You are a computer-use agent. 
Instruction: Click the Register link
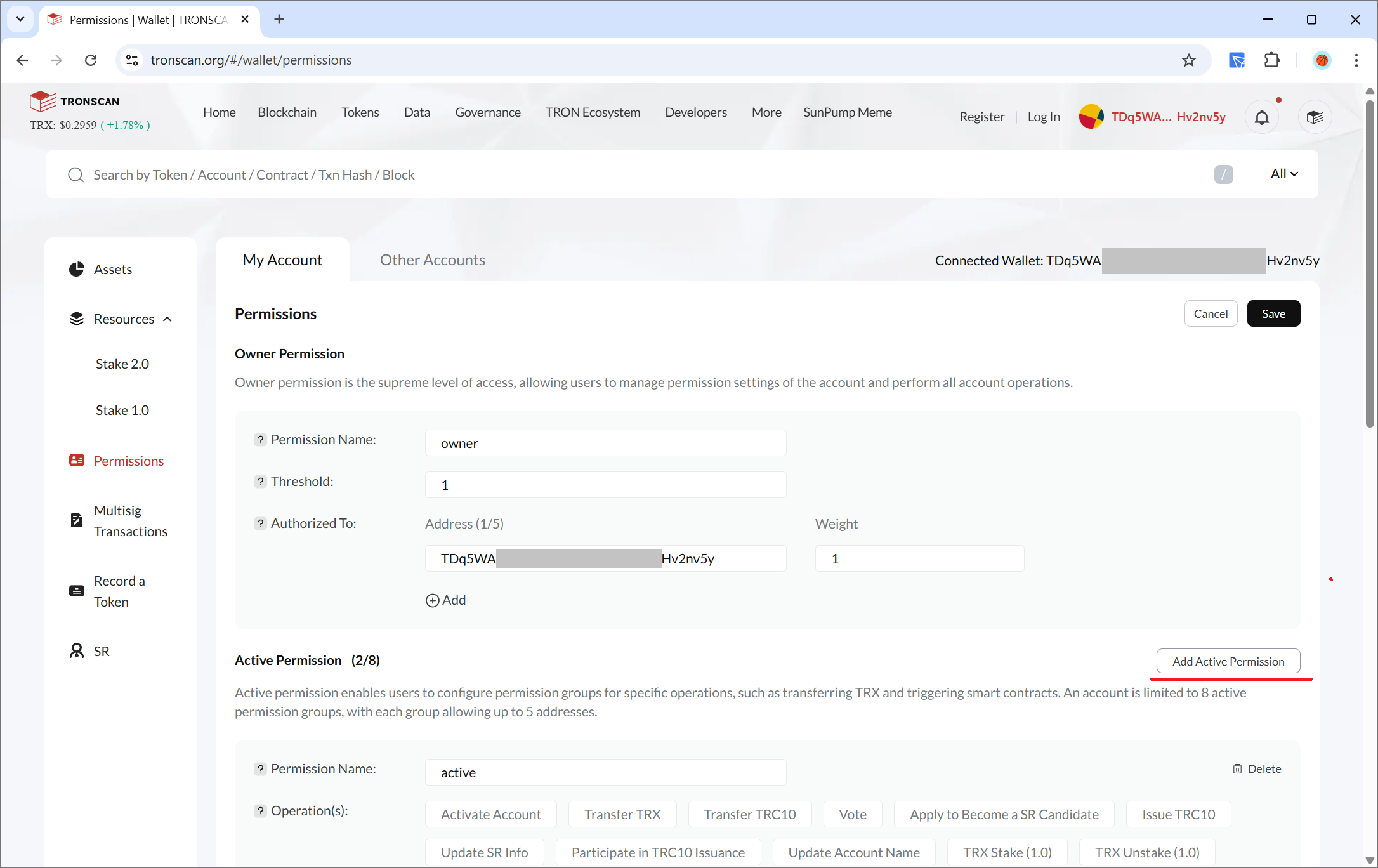click(x=982, y=117)
